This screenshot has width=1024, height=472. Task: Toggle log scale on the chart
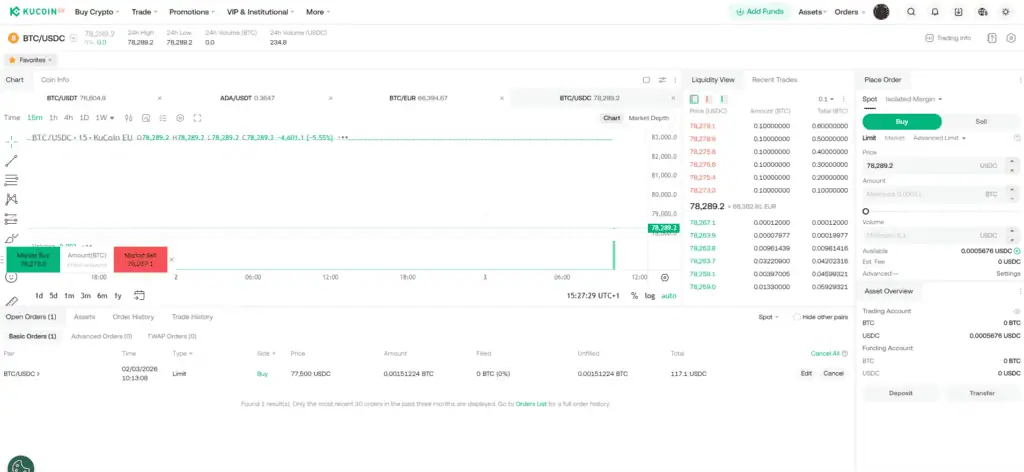tap(650, 296)
